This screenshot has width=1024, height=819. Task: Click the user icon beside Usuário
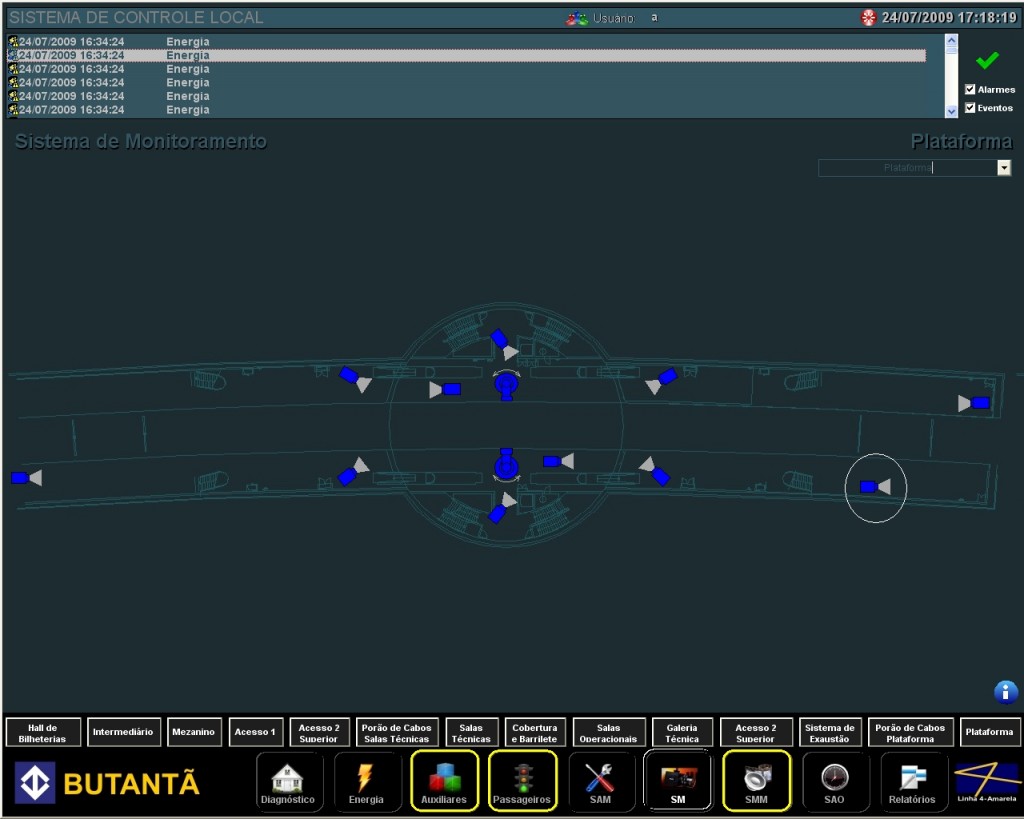pos(577,18)
